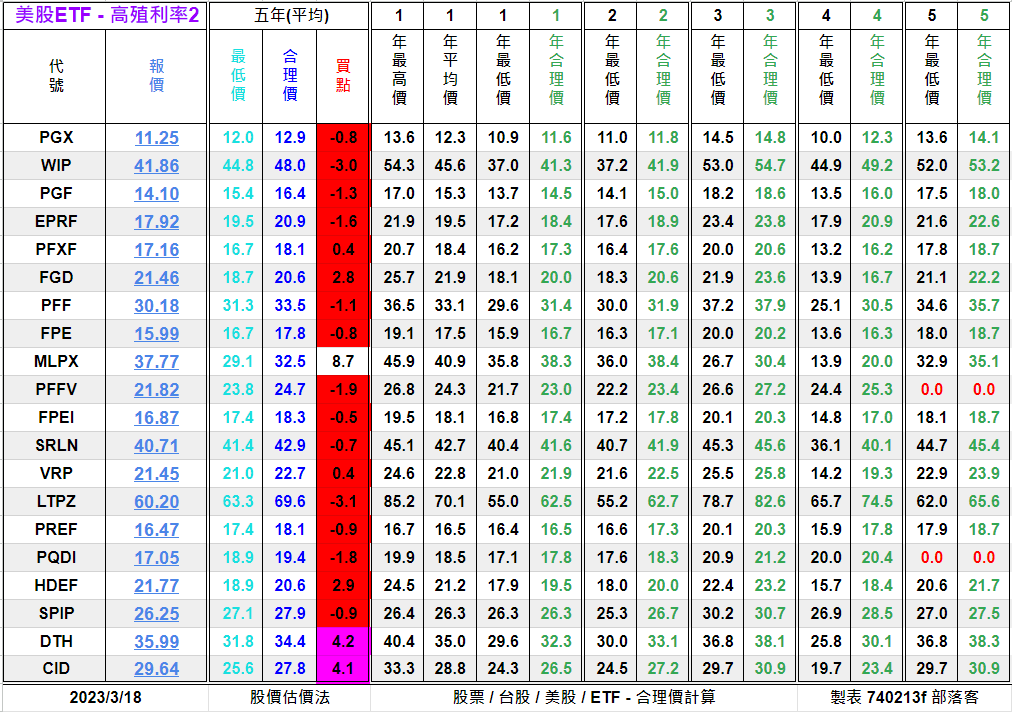Select LTPZ three-year fair price 82.6
The height and width of the screenshot is (712, 1012).
(x=770, y=502)
